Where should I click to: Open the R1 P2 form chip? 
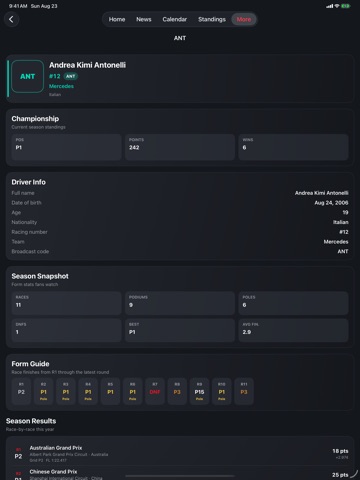pos(21,391)
